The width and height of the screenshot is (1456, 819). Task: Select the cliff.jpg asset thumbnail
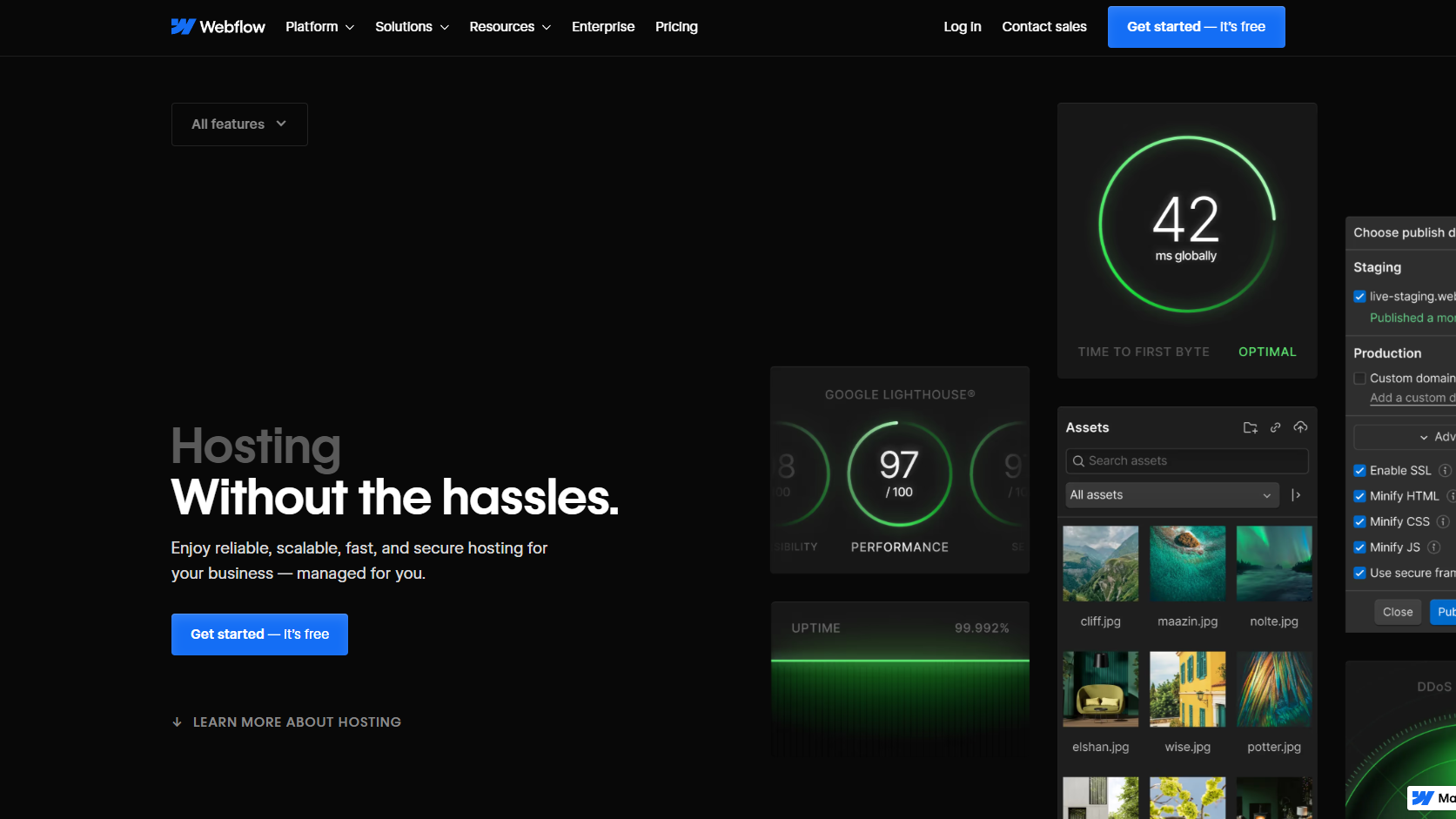point(1100,564)
